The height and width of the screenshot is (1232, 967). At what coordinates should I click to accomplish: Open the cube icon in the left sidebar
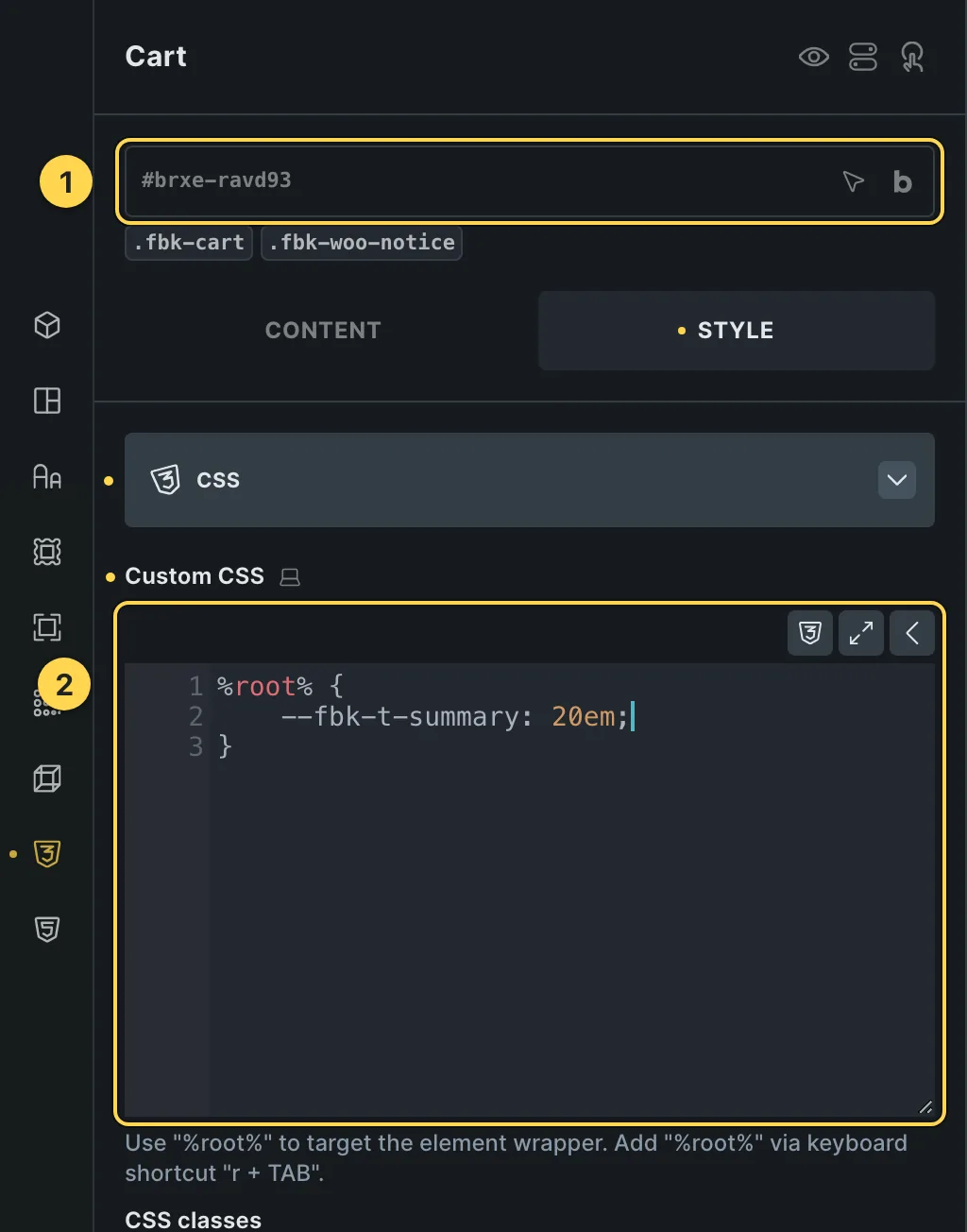47,325
